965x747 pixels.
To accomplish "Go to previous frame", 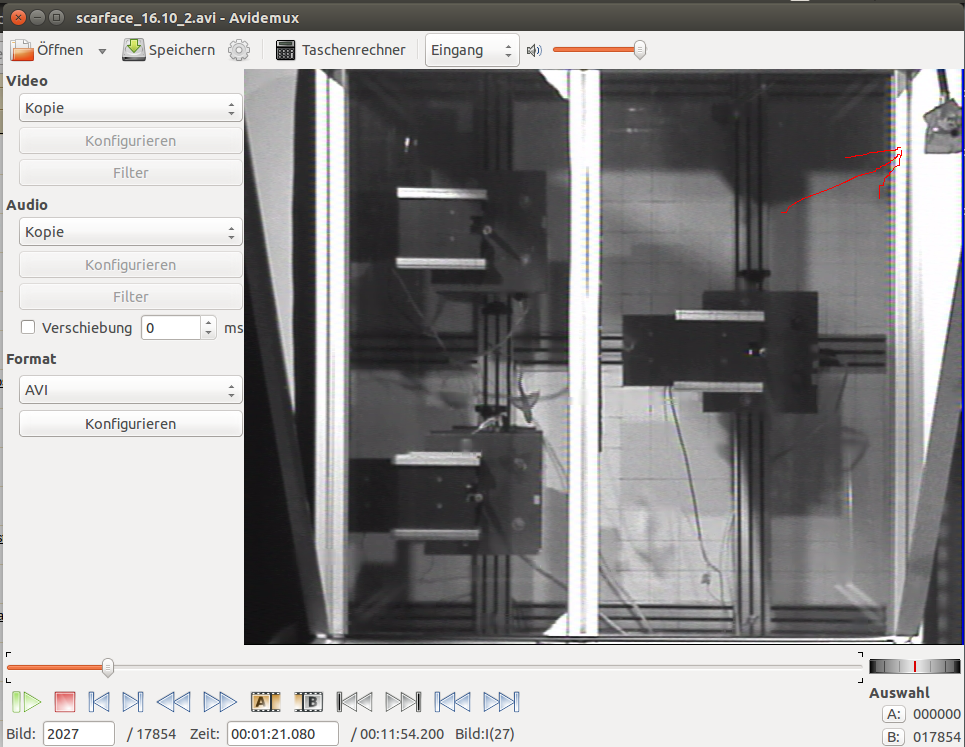I will pyautogui.click(x=98, y=702).
